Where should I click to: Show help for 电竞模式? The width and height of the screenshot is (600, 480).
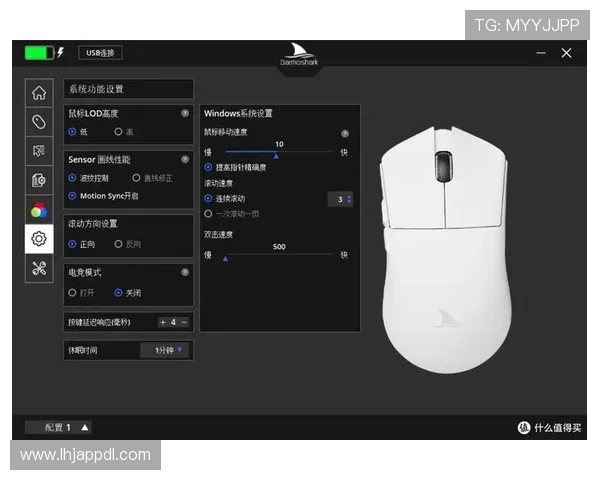(185, 272)
